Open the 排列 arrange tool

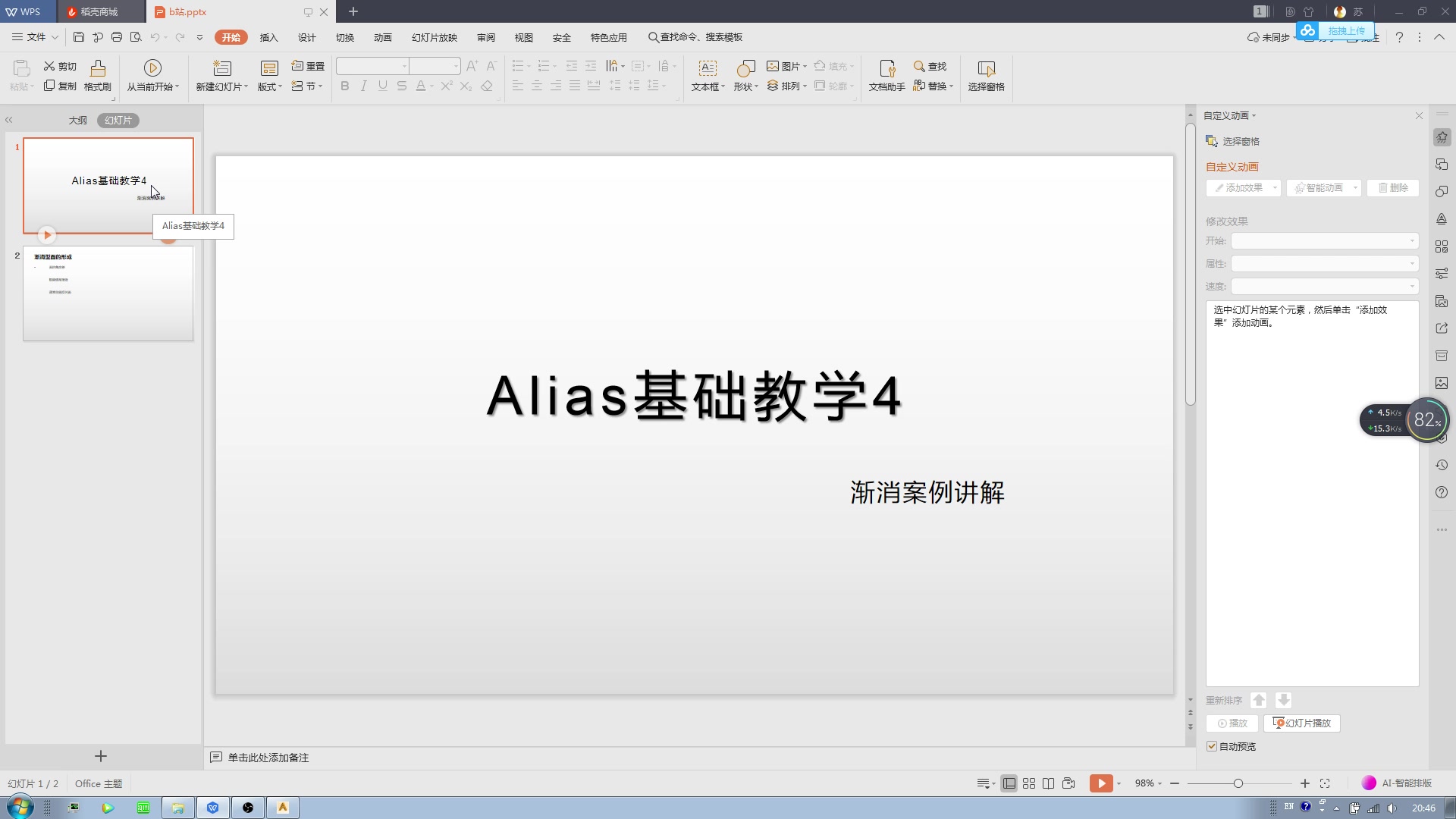pyautogui.click(x=787, y=86)
